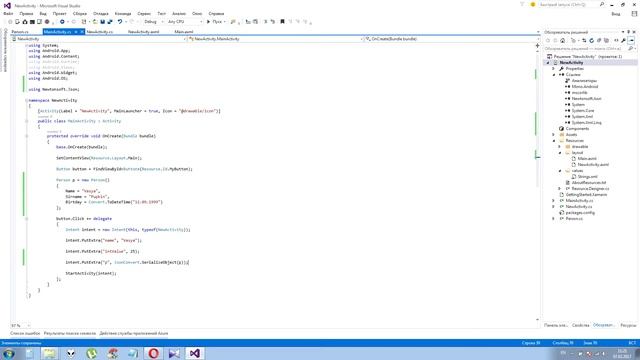
Task: Click Sync with Active Document icon
Action: tap(584, 40)
